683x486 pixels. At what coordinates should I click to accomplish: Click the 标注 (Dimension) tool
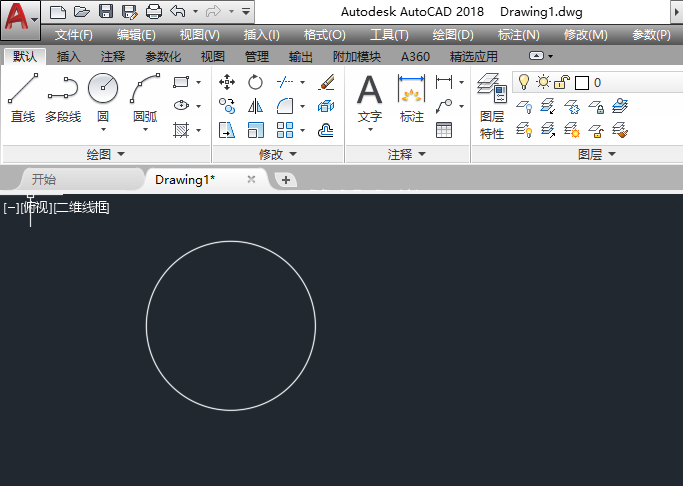pos(412,98)
